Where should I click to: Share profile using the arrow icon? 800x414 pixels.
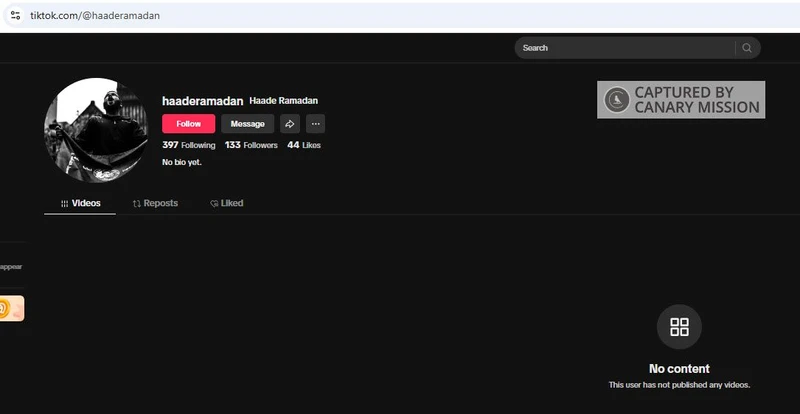pos(290,124)
